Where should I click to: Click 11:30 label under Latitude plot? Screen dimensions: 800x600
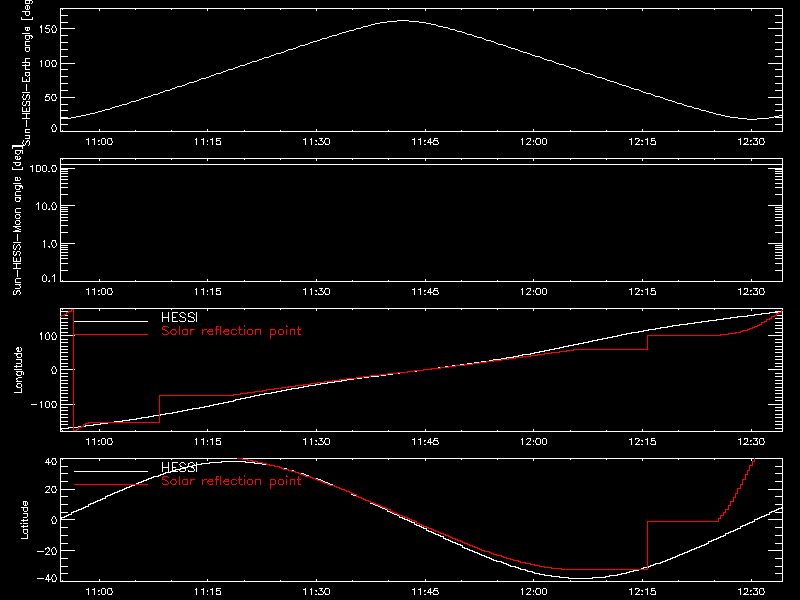[316, 592]
